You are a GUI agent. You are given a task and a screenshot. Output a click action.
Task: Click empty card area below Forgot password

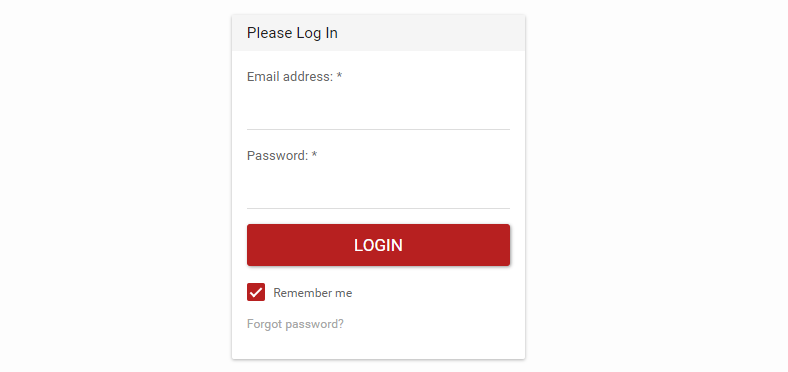point(378,346)
